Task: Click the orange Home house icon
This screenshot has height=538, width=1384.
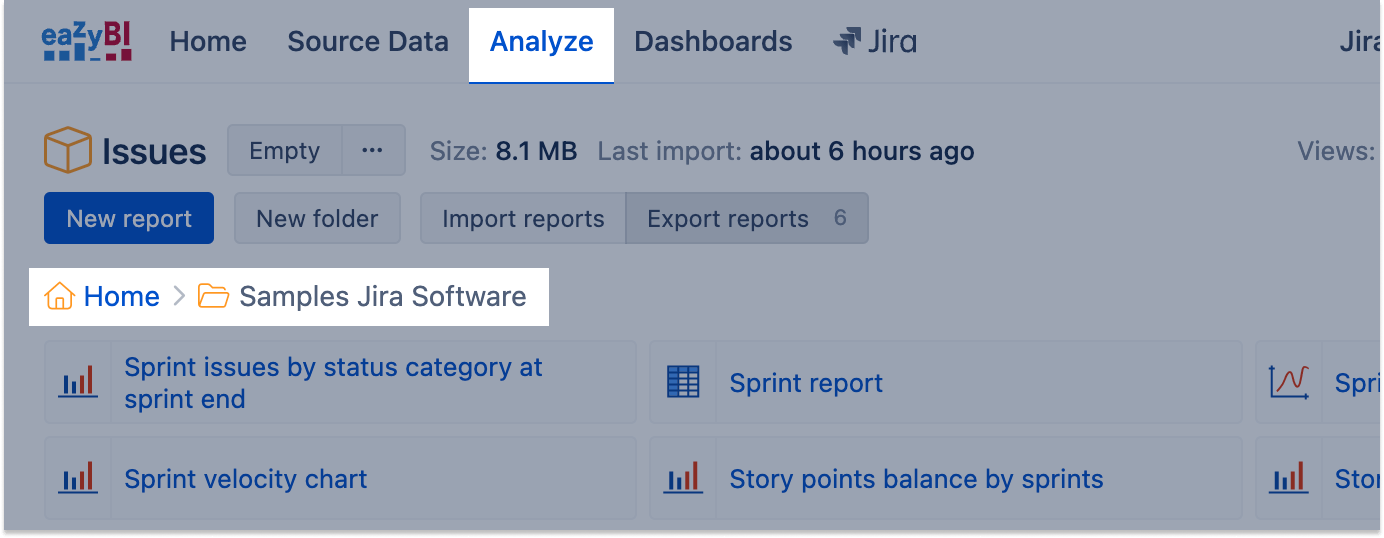Action: point(60,297)
